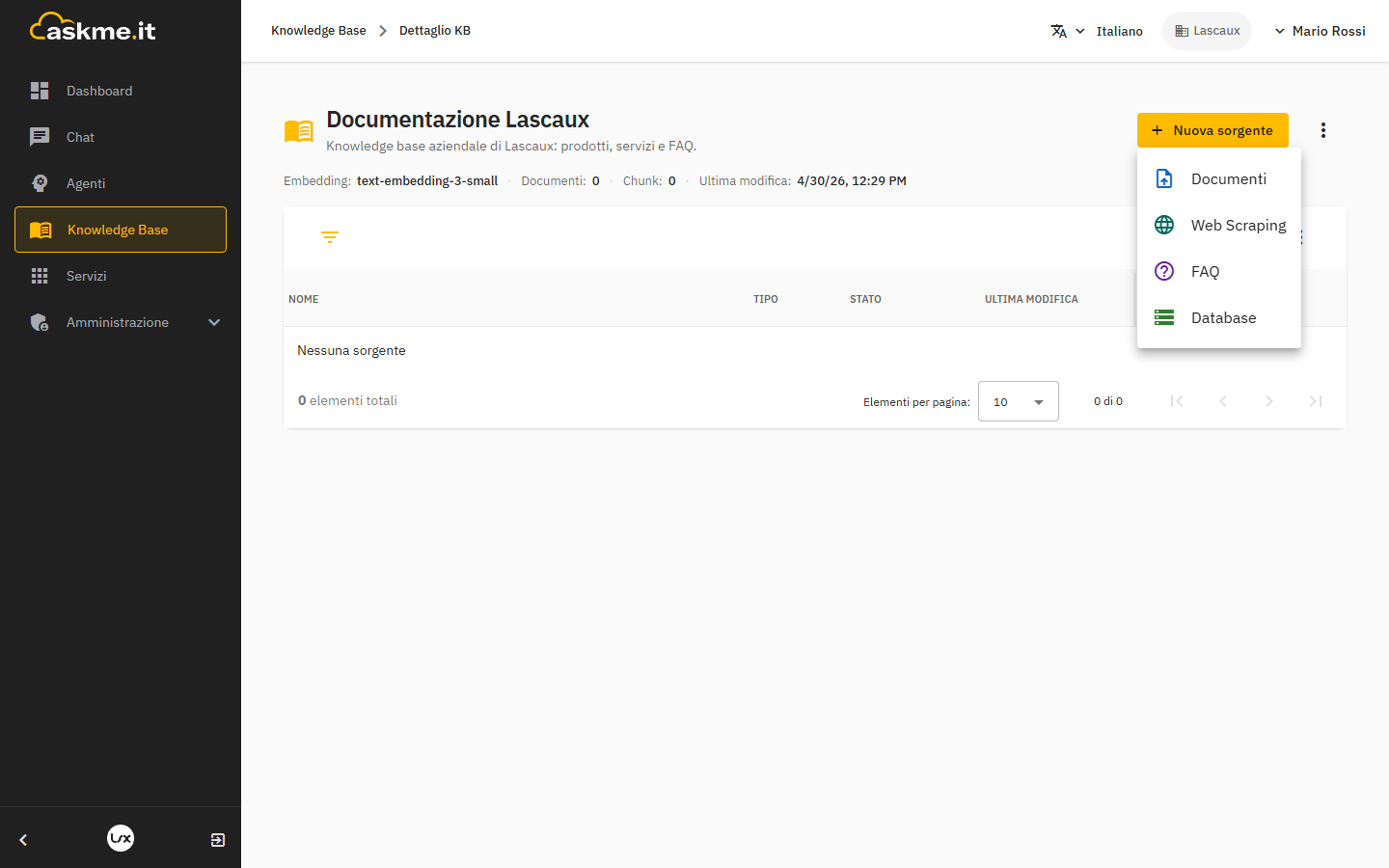1389x868 pixels.
Task: Click the Dettaglio KB breadcrumb
Action: tap(435, 31)
